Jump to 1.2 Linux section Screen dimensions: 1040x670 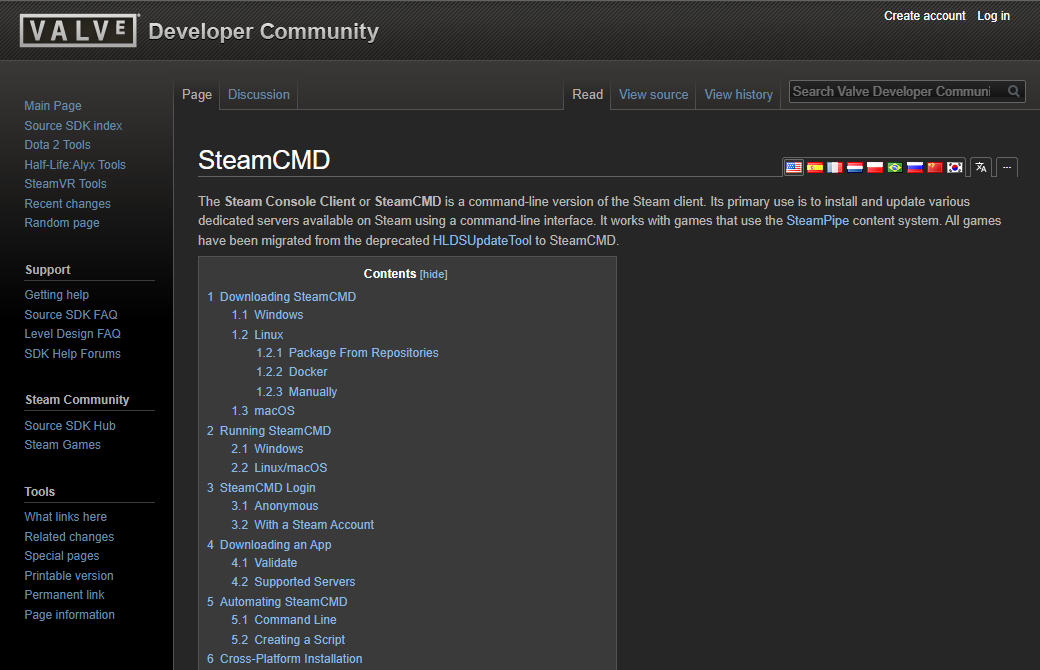click(257, 335)
